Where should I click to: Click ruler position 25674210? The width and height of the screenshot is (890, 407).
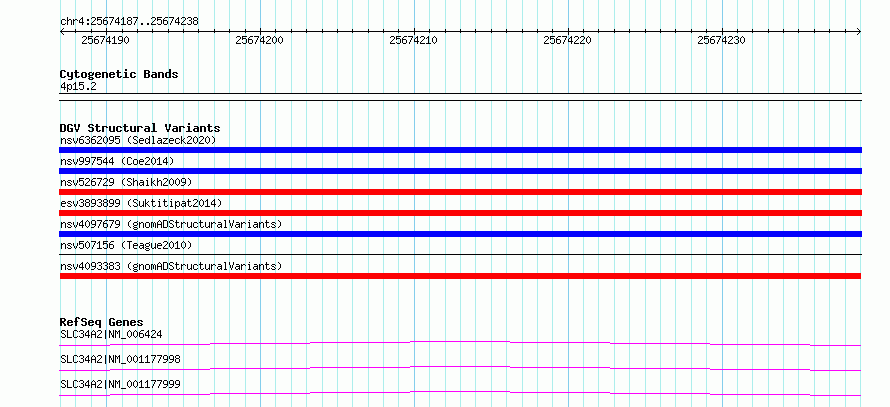pyautogui.click(x=414, y=40)
